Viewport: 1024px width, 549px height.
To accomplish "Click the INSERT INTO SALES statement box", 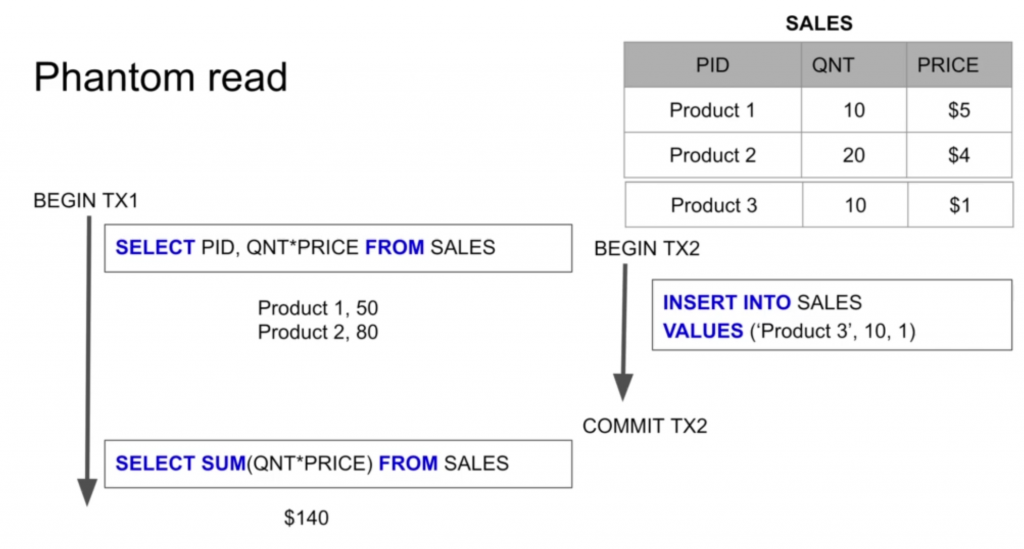I will point(832,315).
